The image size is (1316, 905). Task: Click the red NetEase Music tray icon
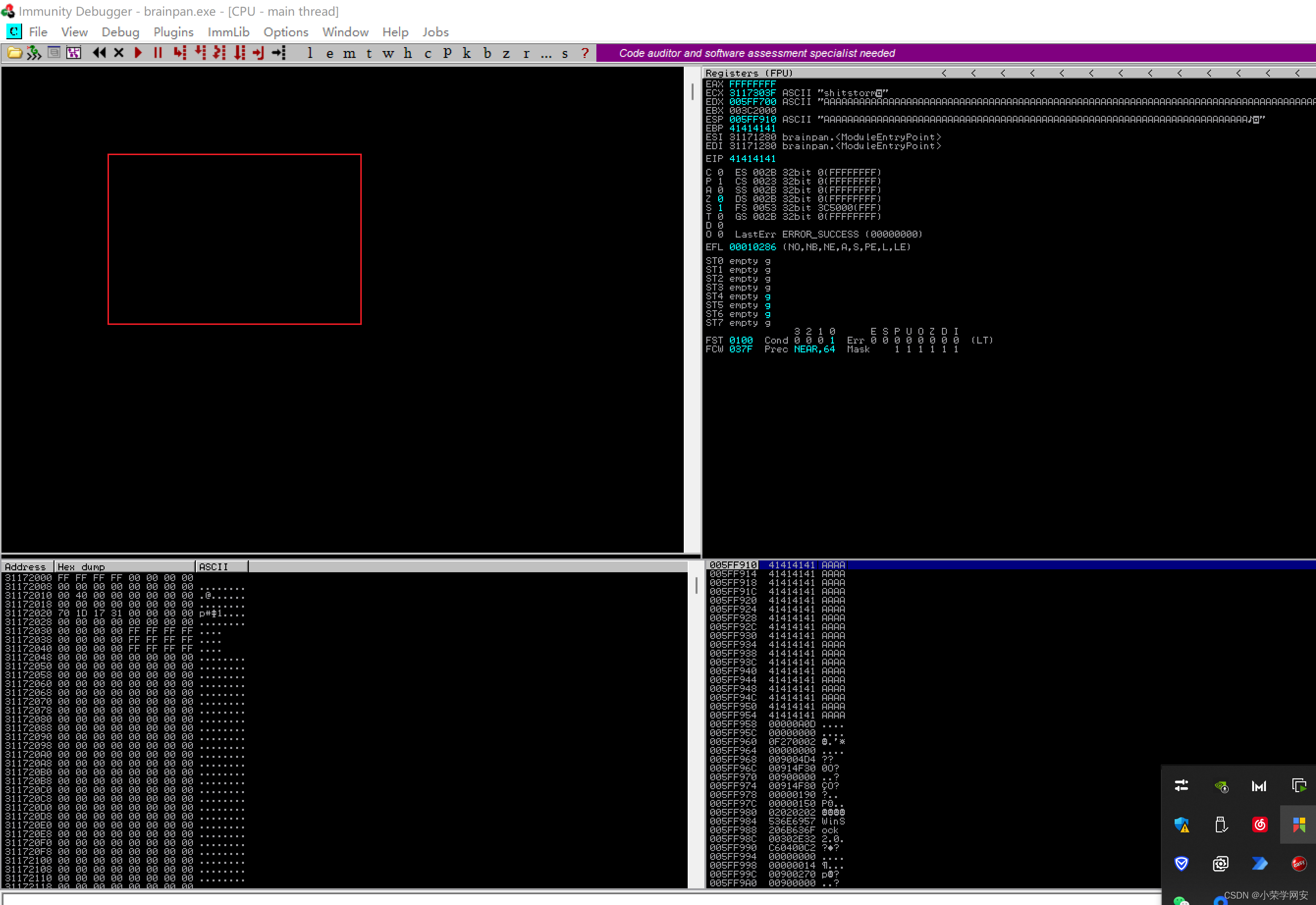click(x=1259, y=825)
